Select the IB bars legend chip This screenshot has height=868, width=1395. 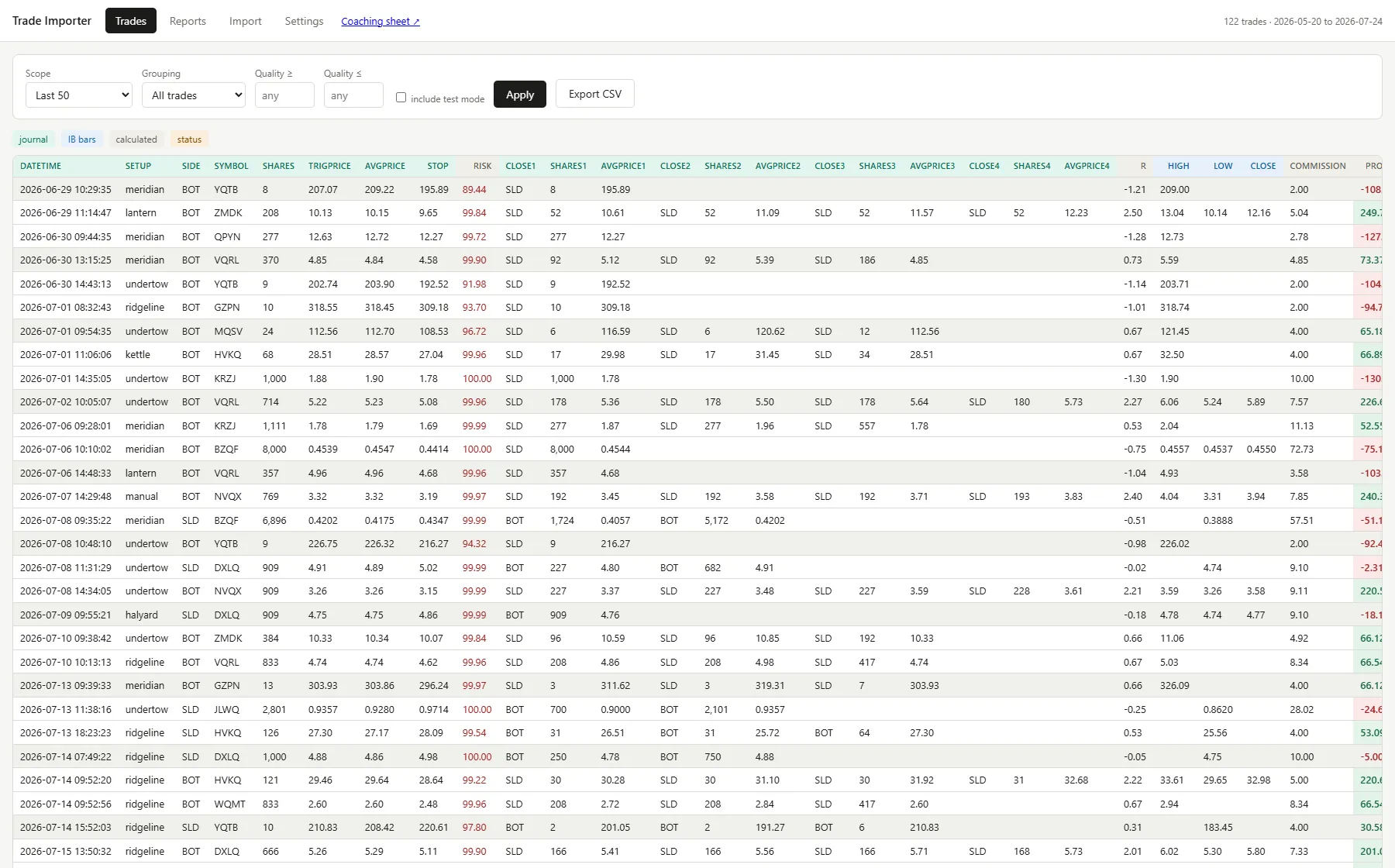[x=82, y=139]
